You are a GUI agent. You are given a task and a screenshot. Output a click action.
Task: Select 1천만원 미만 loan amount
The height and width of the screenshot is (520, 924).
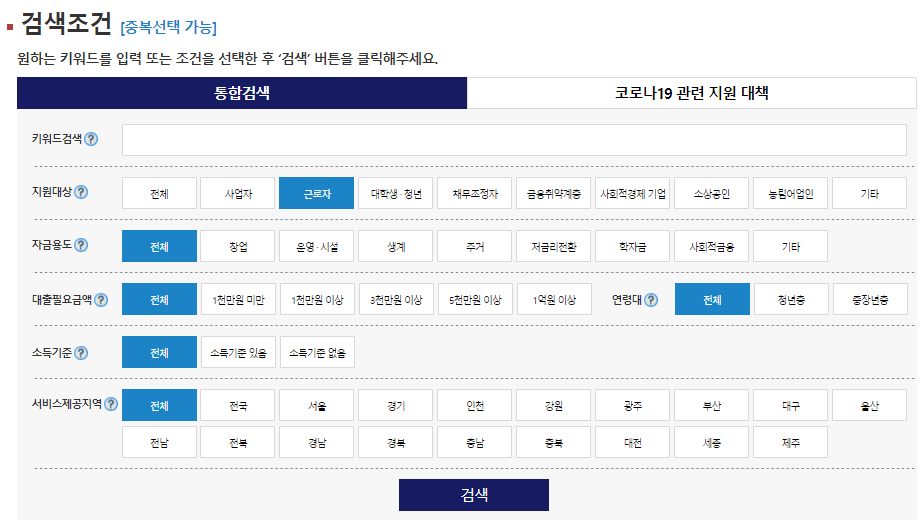[x=238, y=300]
